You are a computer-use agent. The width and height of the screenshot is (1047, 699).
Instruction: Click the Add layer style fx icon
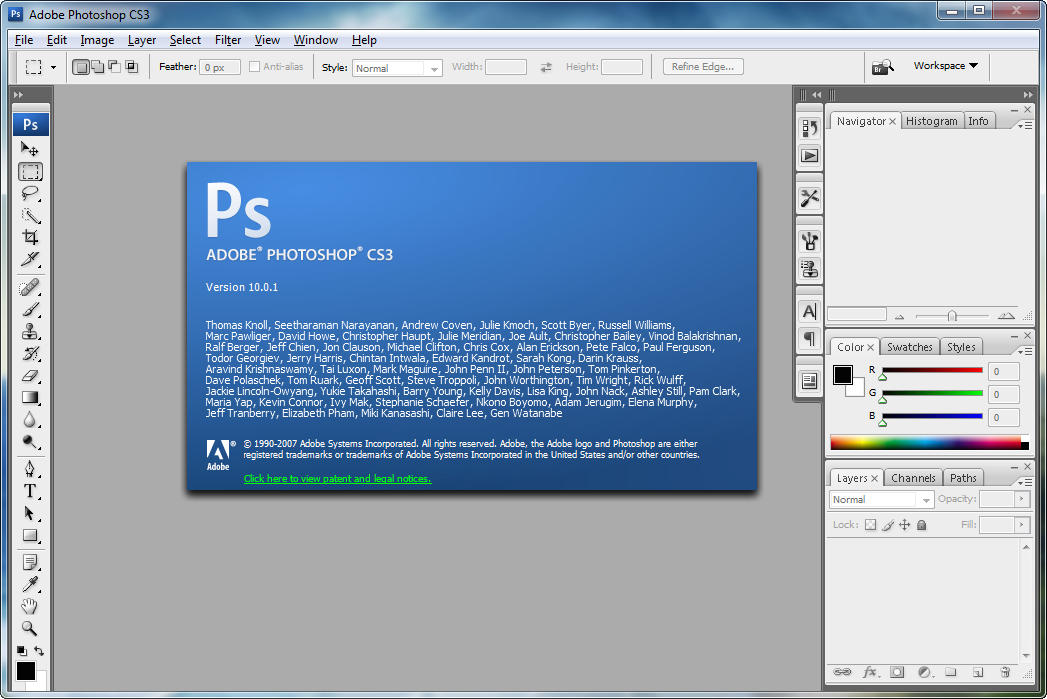[x=869, y=672]
